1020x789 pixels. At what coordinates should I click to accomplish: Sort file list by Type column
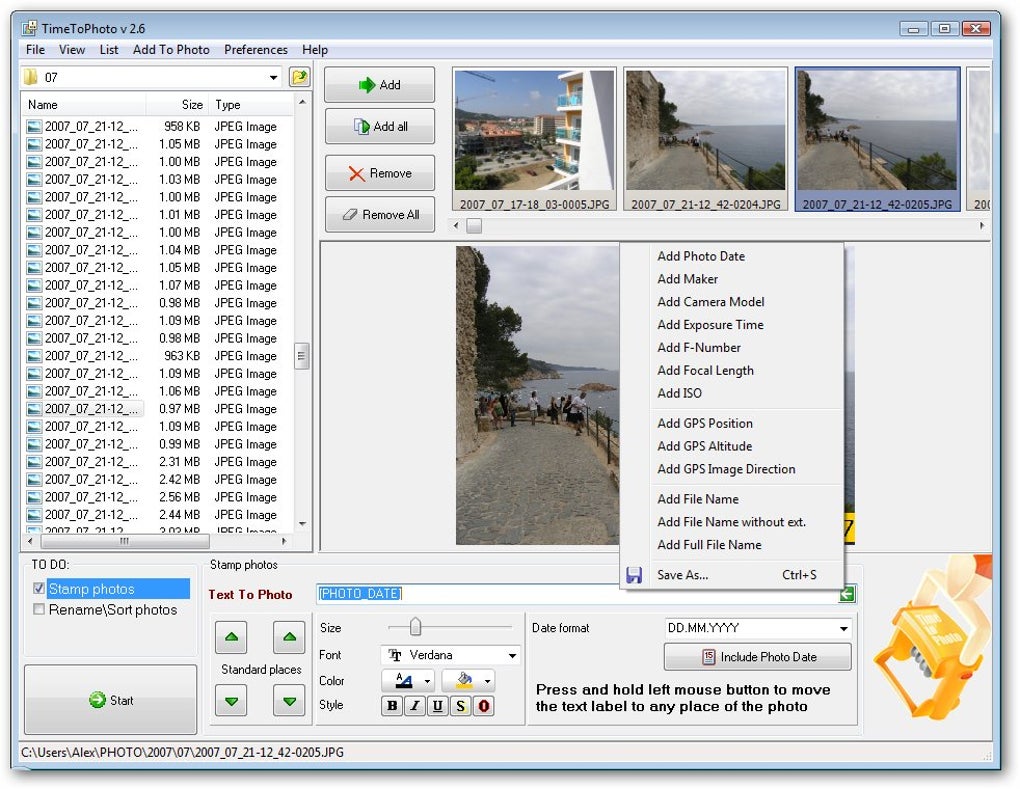tap(250, 105)
